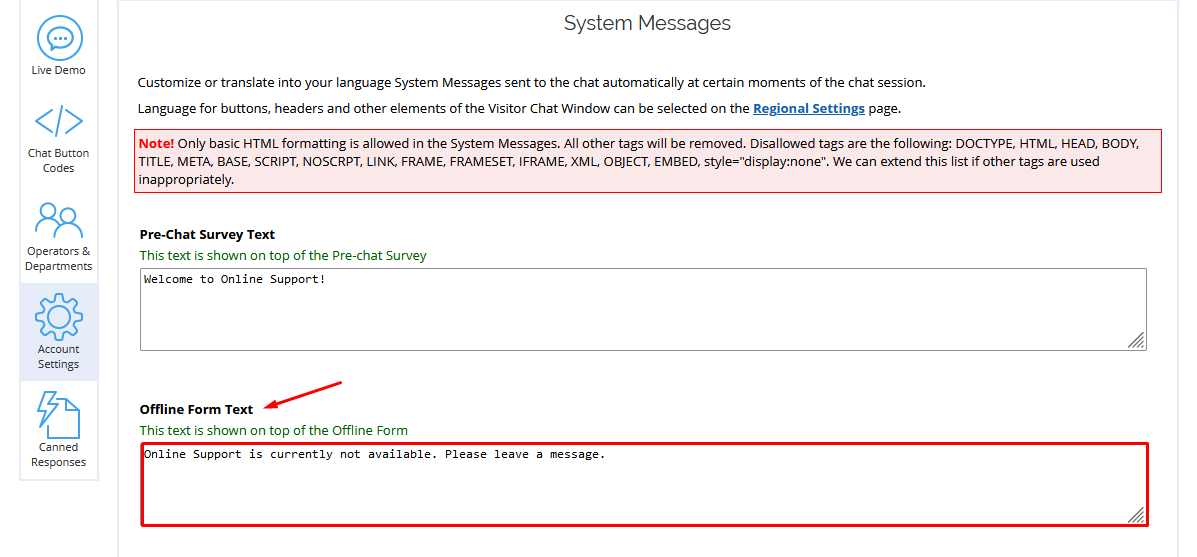Select the Account Settings gear icon
Viewport: 1197px width, 557px height.
[x=58, y=316]
